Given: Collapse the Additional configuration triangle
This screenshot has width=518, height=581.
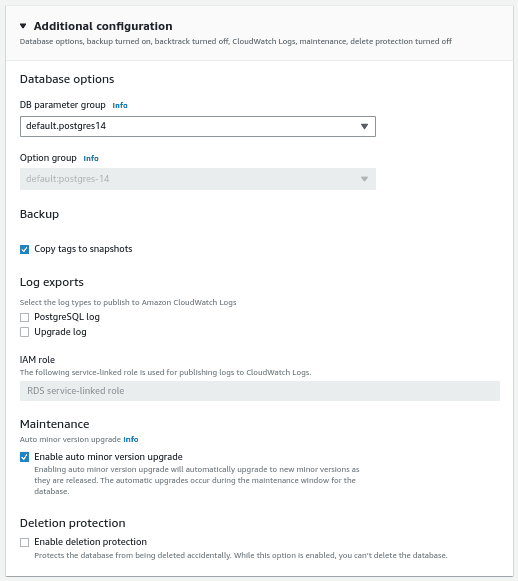Looking at the screenshot, I should [23, 26].
